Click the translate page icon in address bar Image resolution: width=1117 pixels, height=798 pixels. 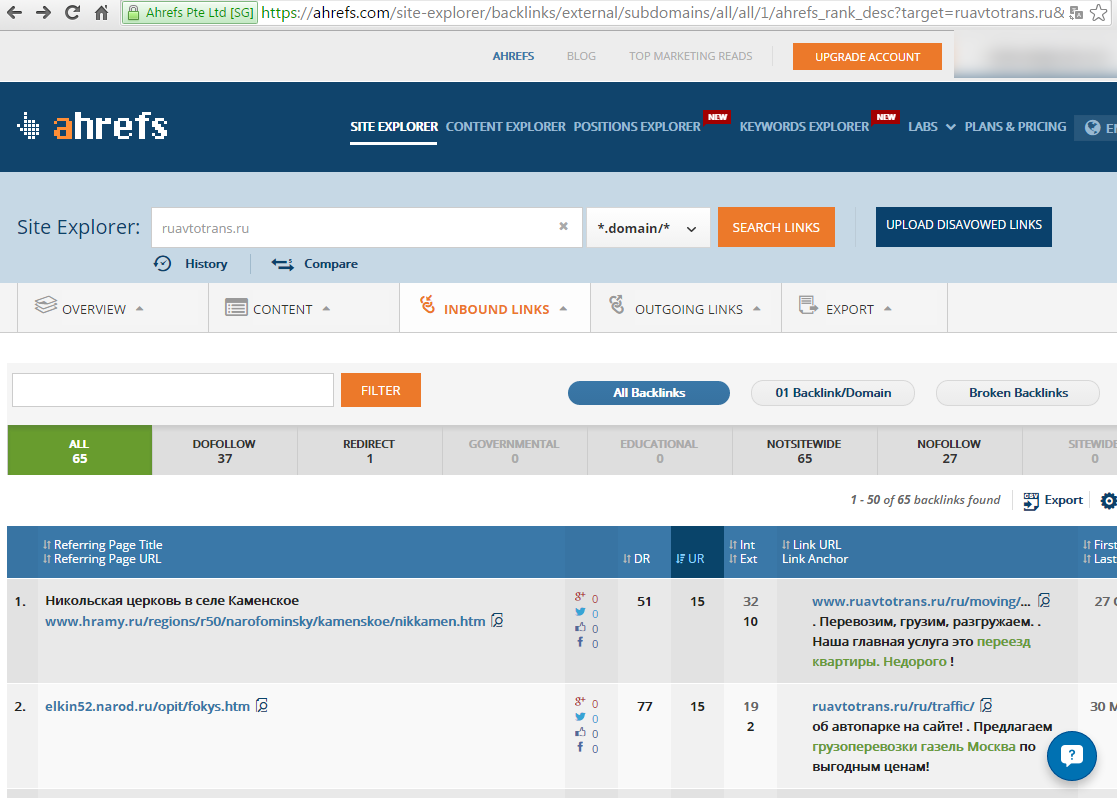tap(1076, 13)
